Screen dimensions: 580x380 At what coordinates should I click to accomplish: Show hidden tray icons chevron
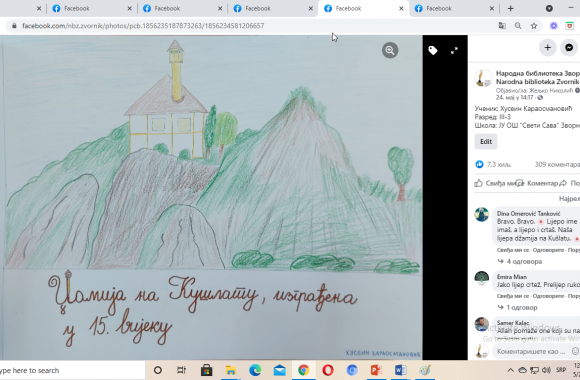(510, 370)
